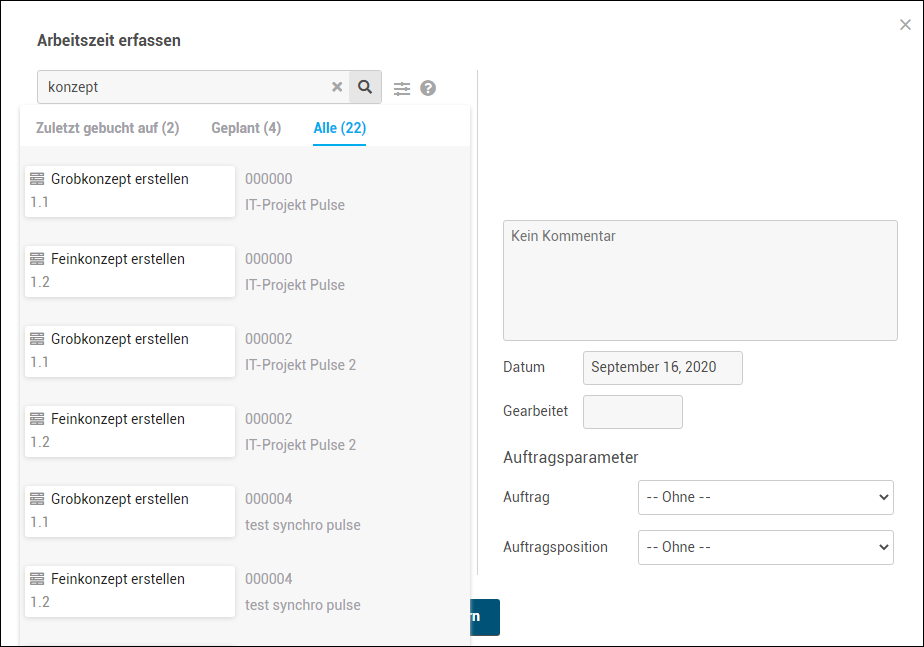Select Grobkonzept erstellen under IT-Projekt Pulse 2
This screenshot has height=647, width=924.
click(130, 351)
